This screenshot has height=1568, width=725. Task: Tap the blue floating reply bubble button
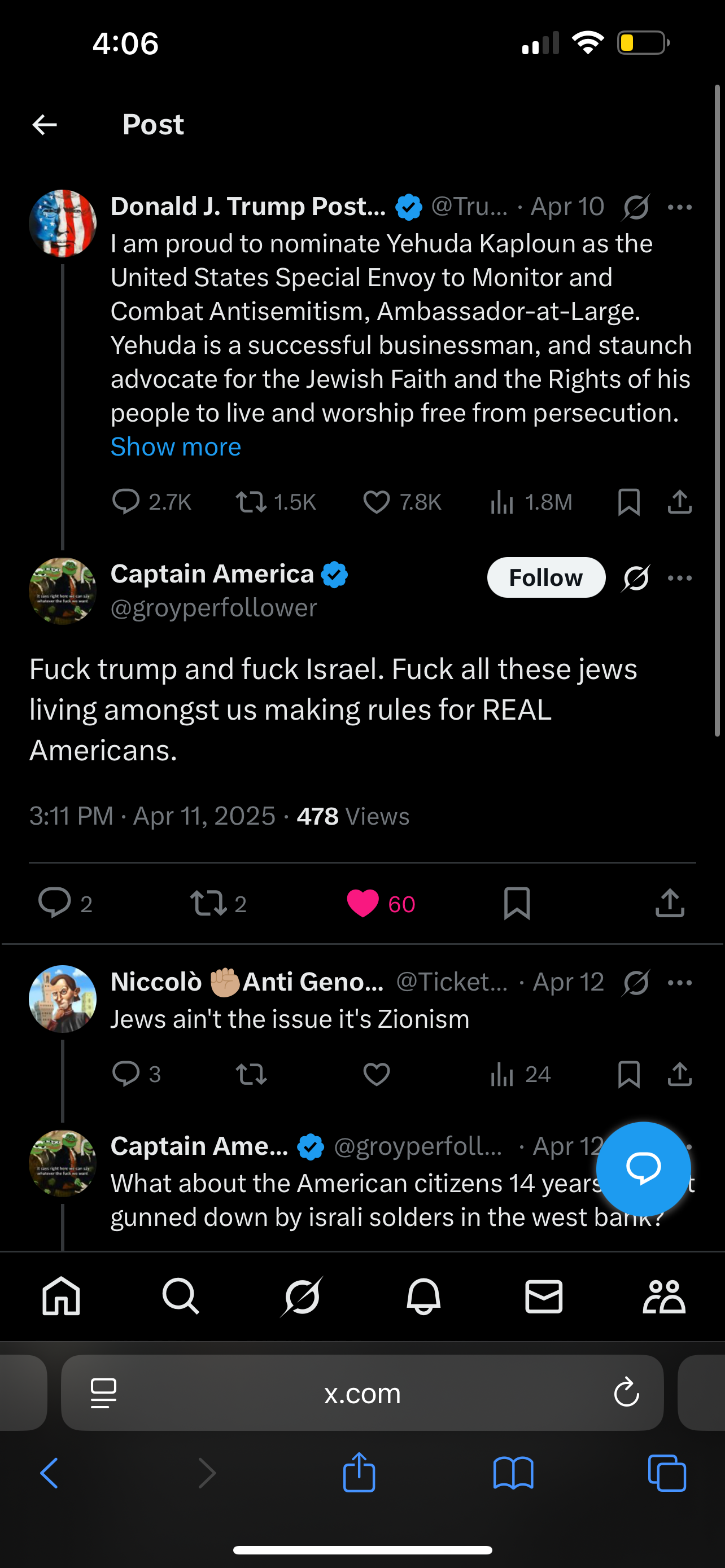(x=643, y=1168)
